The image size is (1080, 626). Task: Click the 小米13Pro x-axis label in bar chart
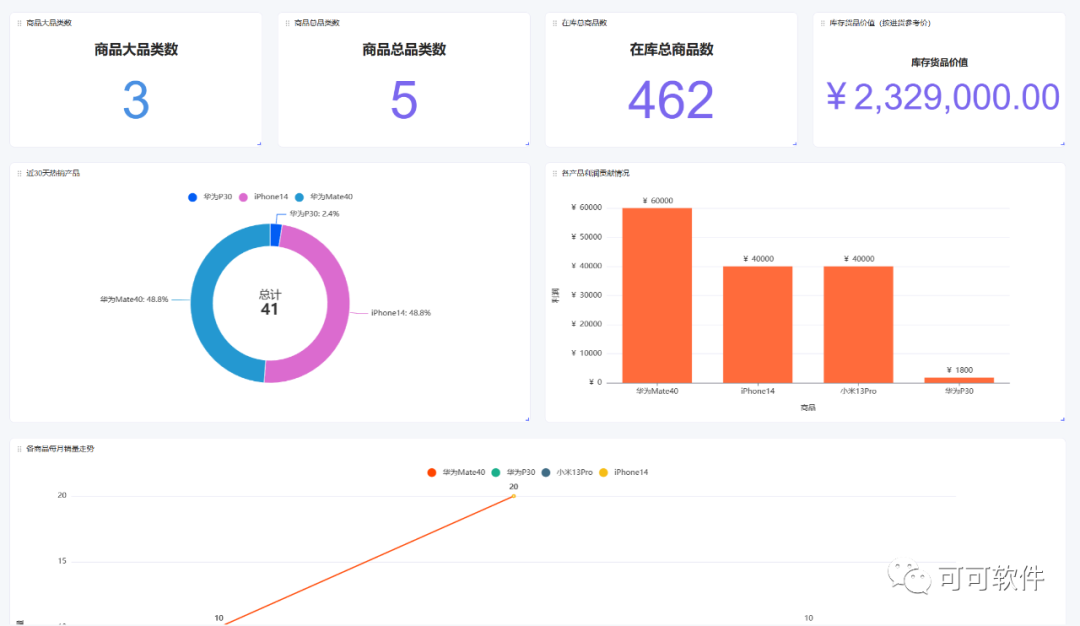click(858, 391)
